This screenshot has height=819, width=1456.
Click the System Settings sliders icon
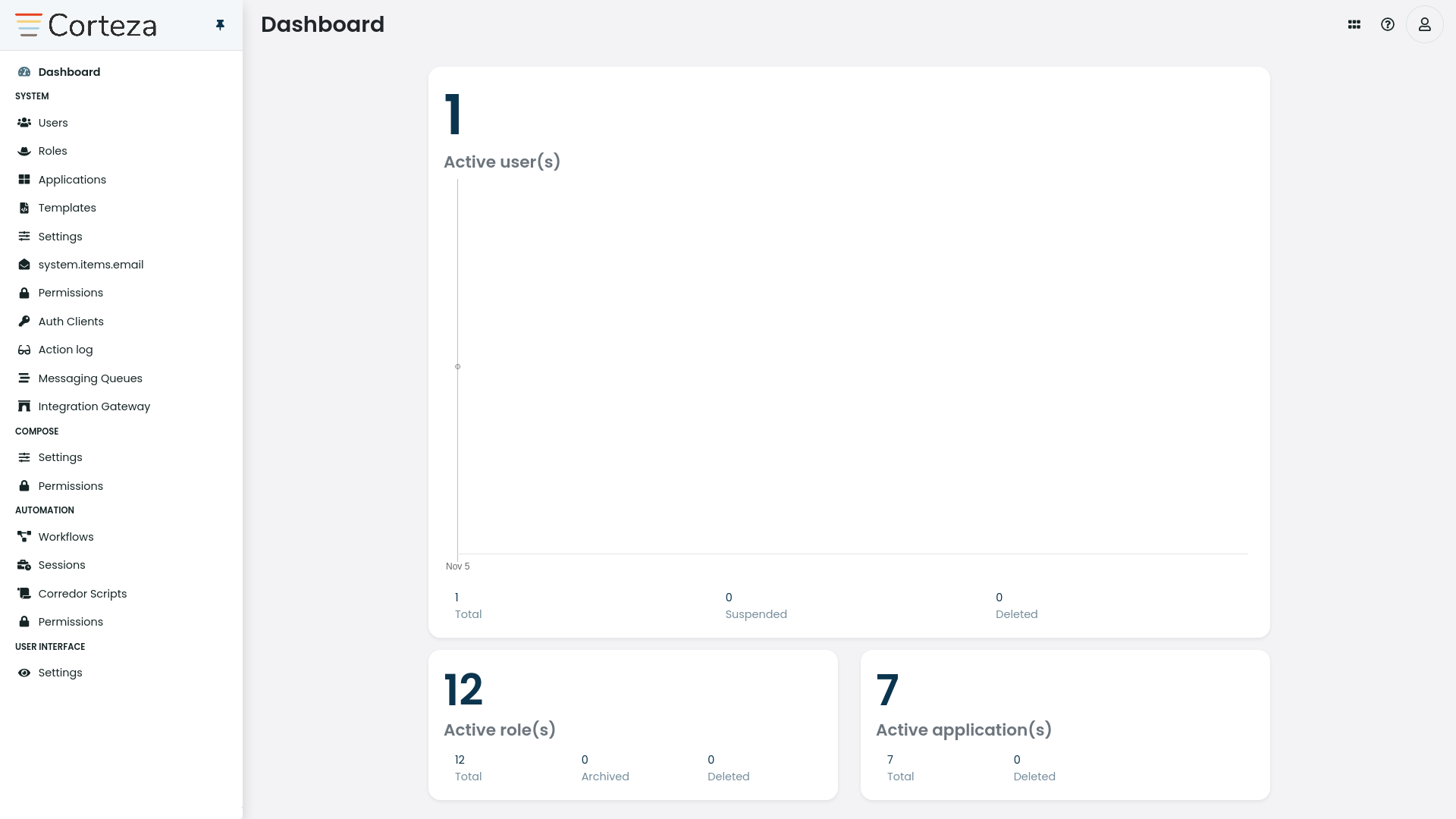pyautogui.click(x=24, y=237)
